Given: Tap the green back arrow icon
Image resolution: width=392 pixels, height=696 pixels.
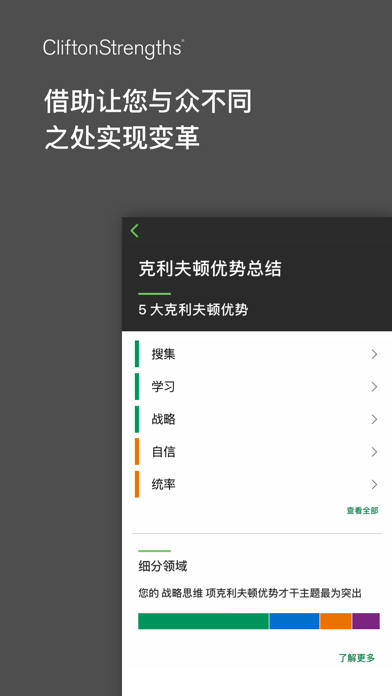Looking at the screenshot, I should (135, 231).
